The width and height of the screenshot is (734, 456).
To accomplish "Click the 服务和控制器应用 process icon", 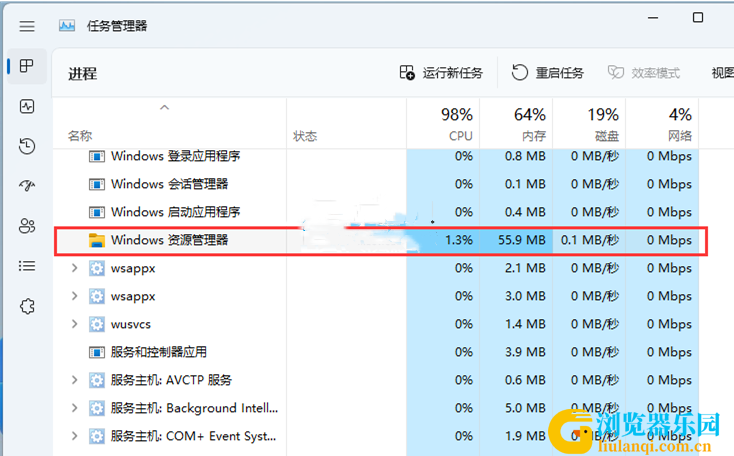I will coord(97,352).
